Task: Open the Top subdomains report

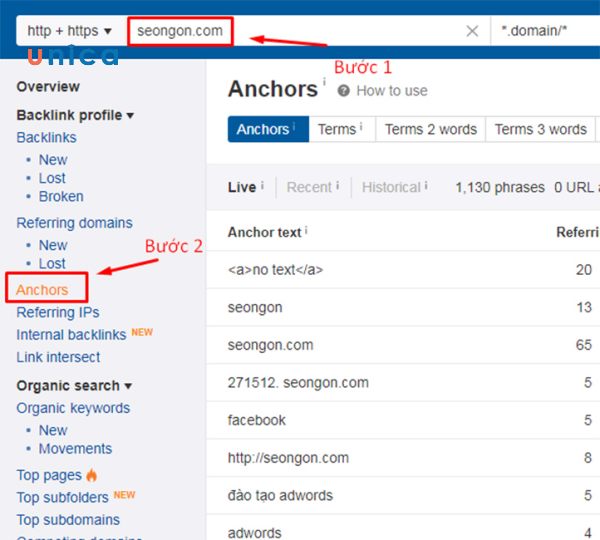Action: pos(68,520)
